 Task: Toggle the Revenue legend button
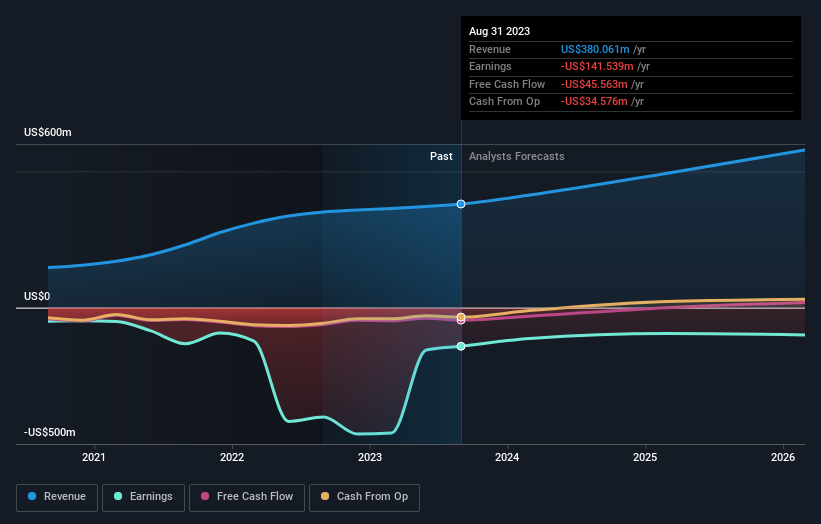pyautogui.click(x=57, y=497)
